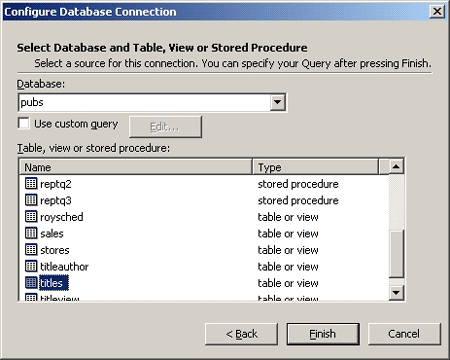This screenshot has height=360, width=450.
Task: Click the table icon beside titleauthor
Action: coord(31,266)
